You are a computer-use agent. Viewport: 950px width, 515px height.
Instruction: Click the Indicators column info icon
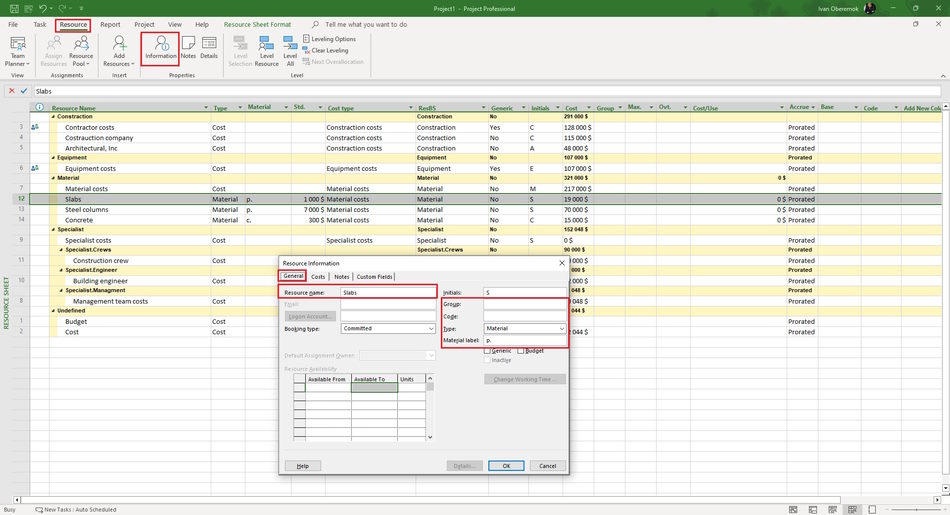tap(39, 107)
